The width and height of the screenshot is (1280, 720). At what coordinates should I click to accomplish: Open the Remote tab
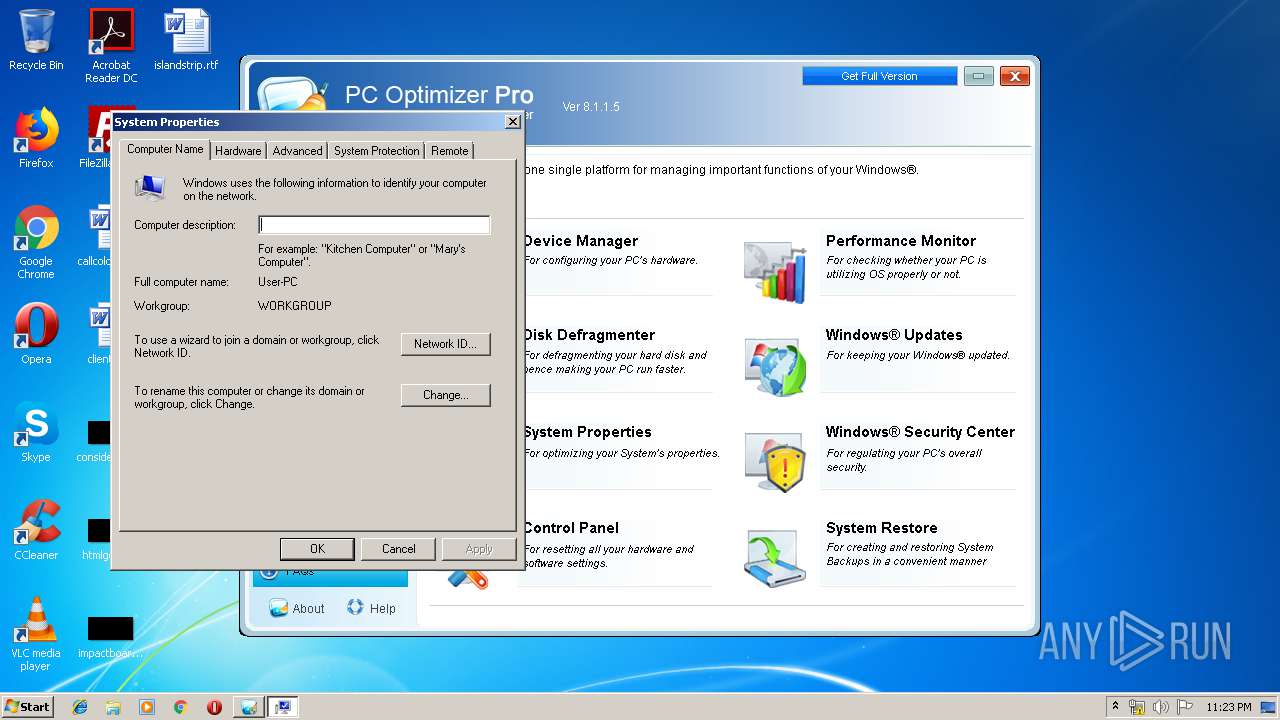point(449,151)
